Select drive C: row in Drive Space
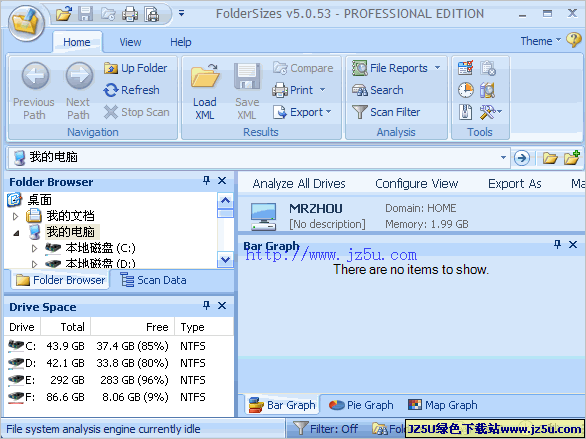The width and height of the screenshot is (586, 439). click(x=107, y=346)
